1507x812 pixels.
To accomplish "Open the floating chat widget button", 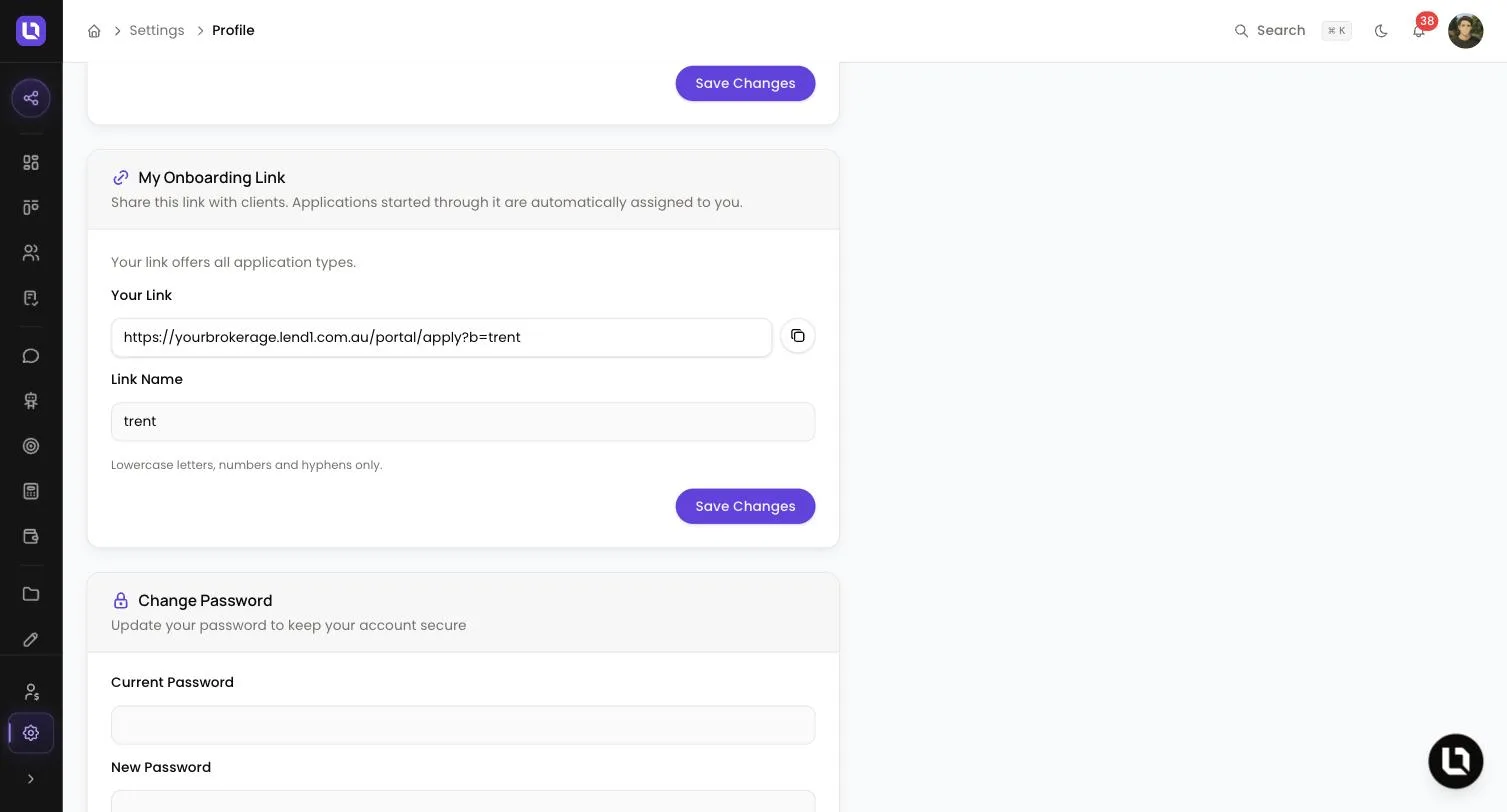I will (1456, 761).
